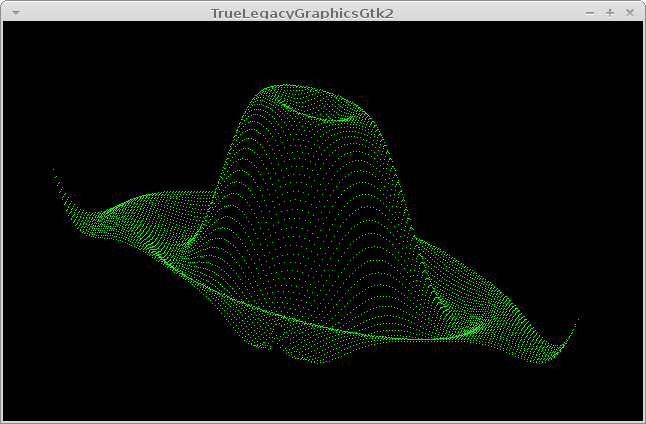
Task: Click empty title bar area left of title
Action: (110, 13)
